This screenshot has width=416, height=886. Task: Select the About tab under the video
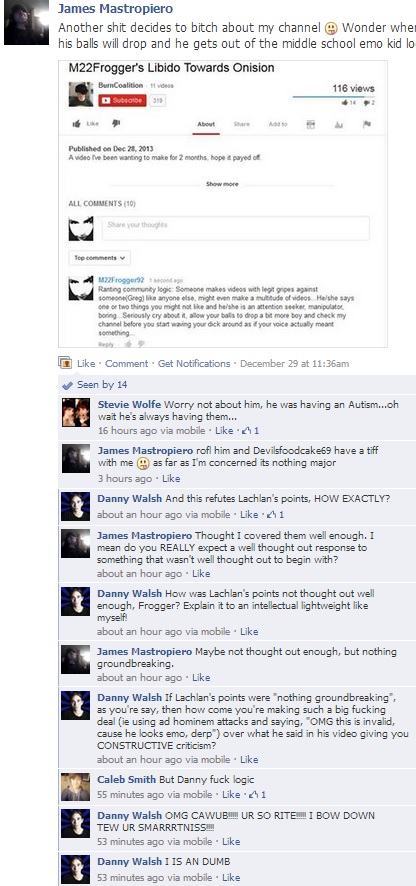[x=206, y=124]
